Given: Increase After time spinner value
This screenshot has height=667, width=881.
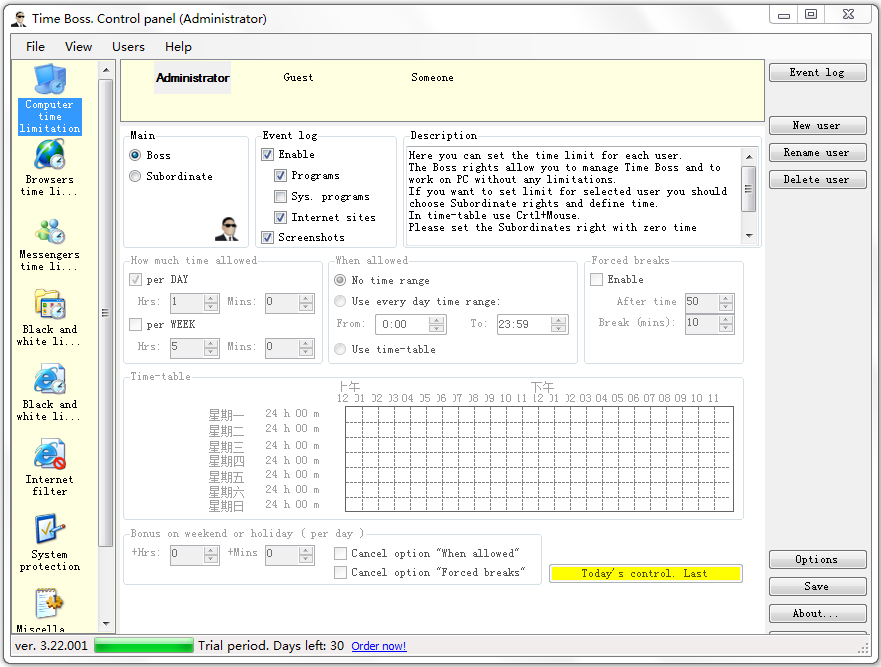Looking at the screenshot, I should (x=726, y=298).
